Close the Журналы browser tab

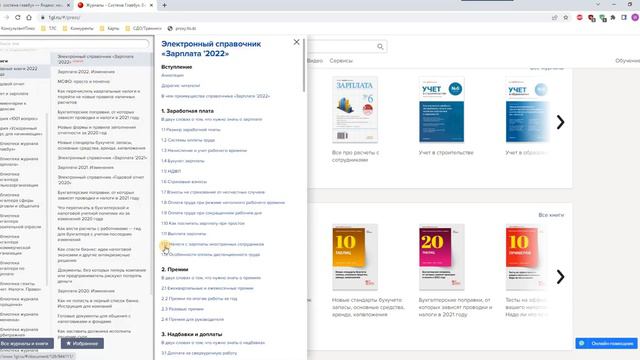[151, 5]
